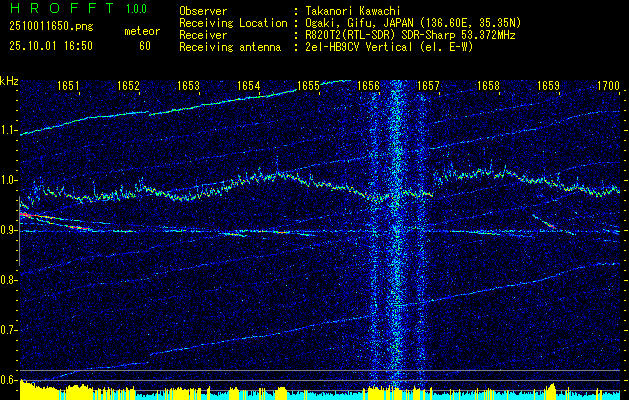The height and width of the screenshot is (400, 629).
Task: Click the kHz axis unit label
Action: tap(9, 81)
